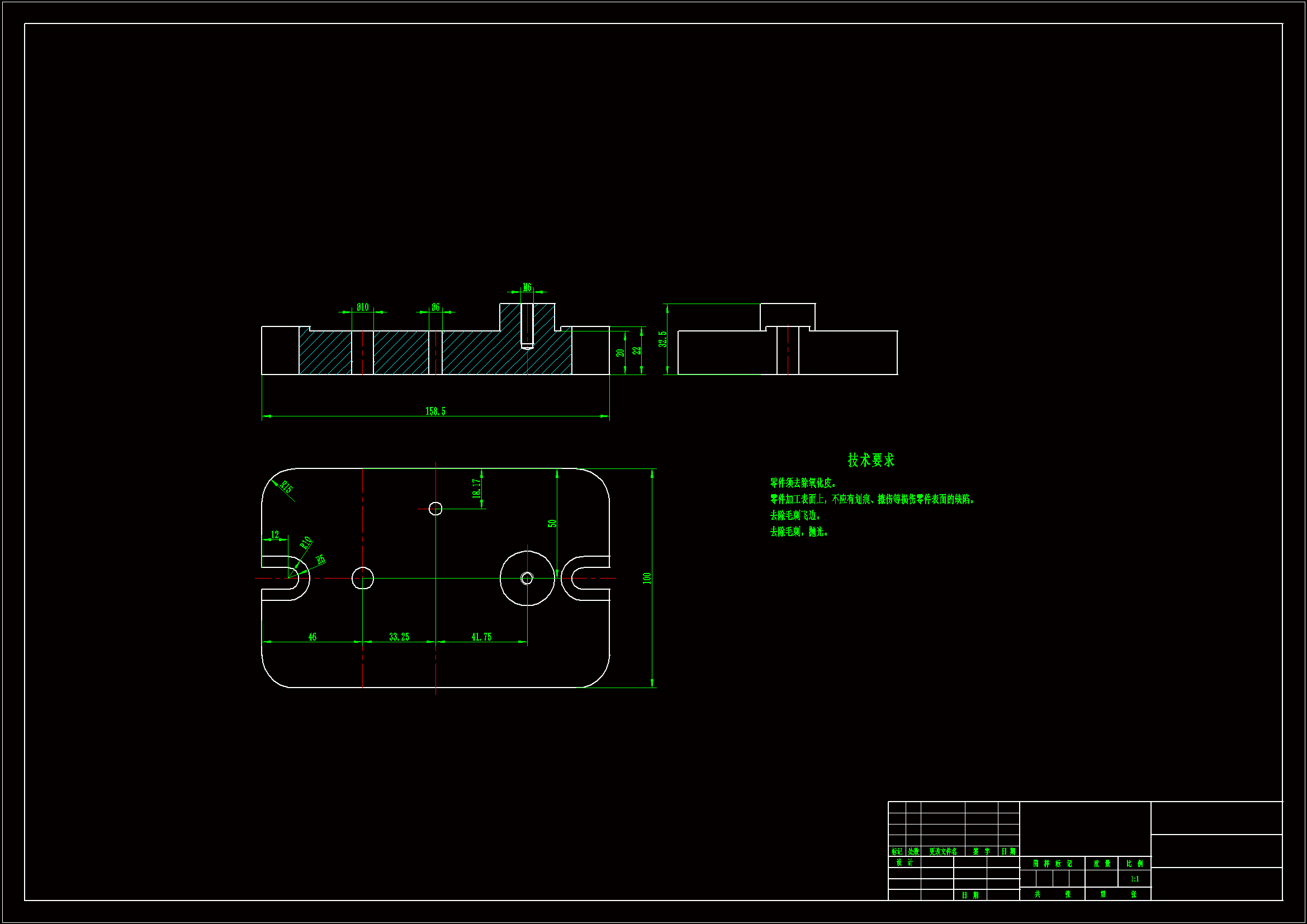This screenshot has width=1307, height=924.
Task: Select the 18.17 vertical dimension text
Action: point(476,489)
